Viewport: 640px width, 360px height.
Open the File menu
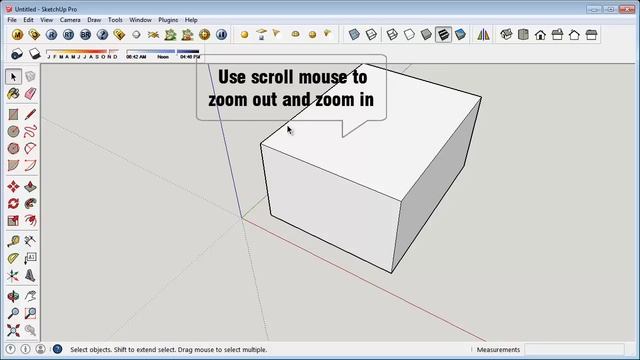tap(12, 20)
